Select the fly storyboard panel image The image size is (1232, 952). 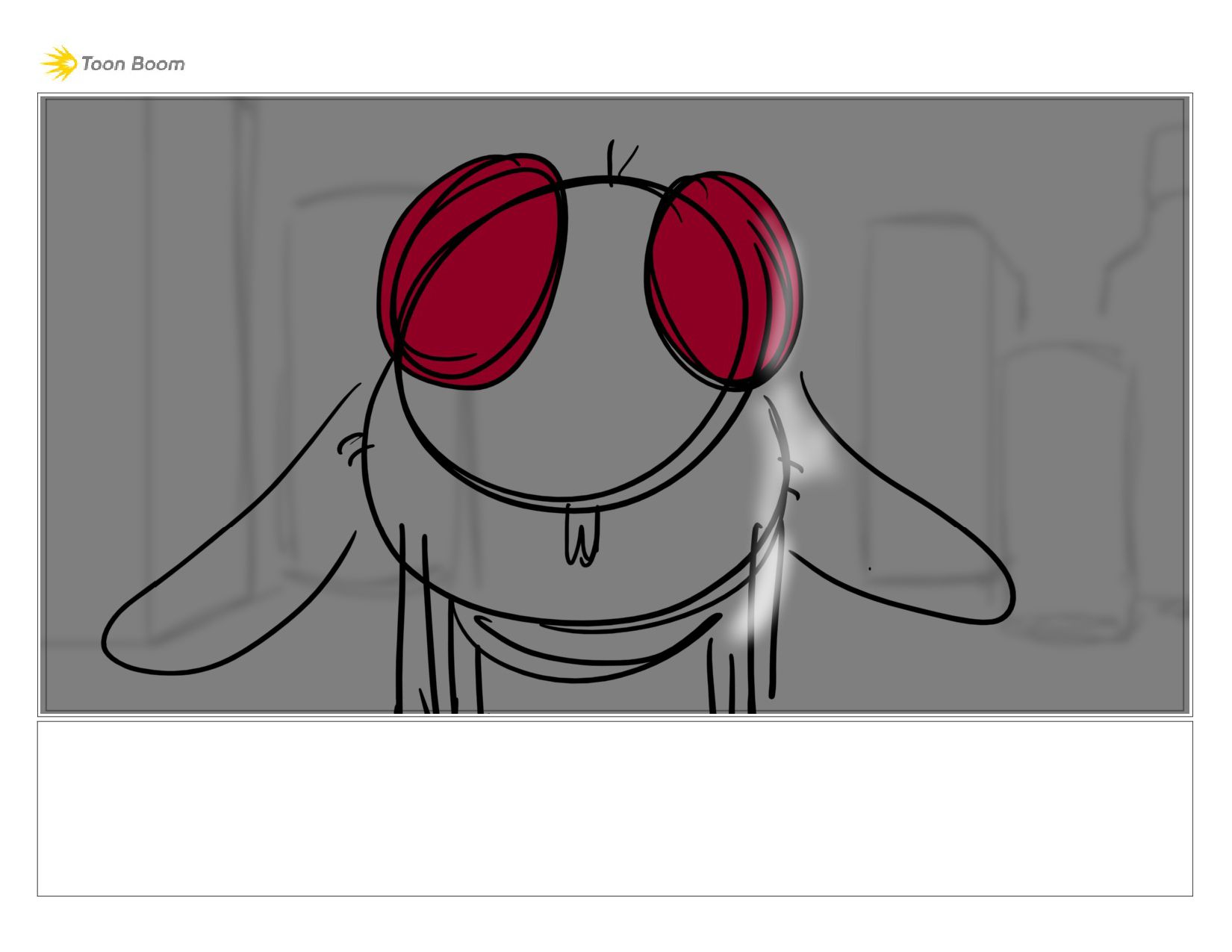point(615,405)
